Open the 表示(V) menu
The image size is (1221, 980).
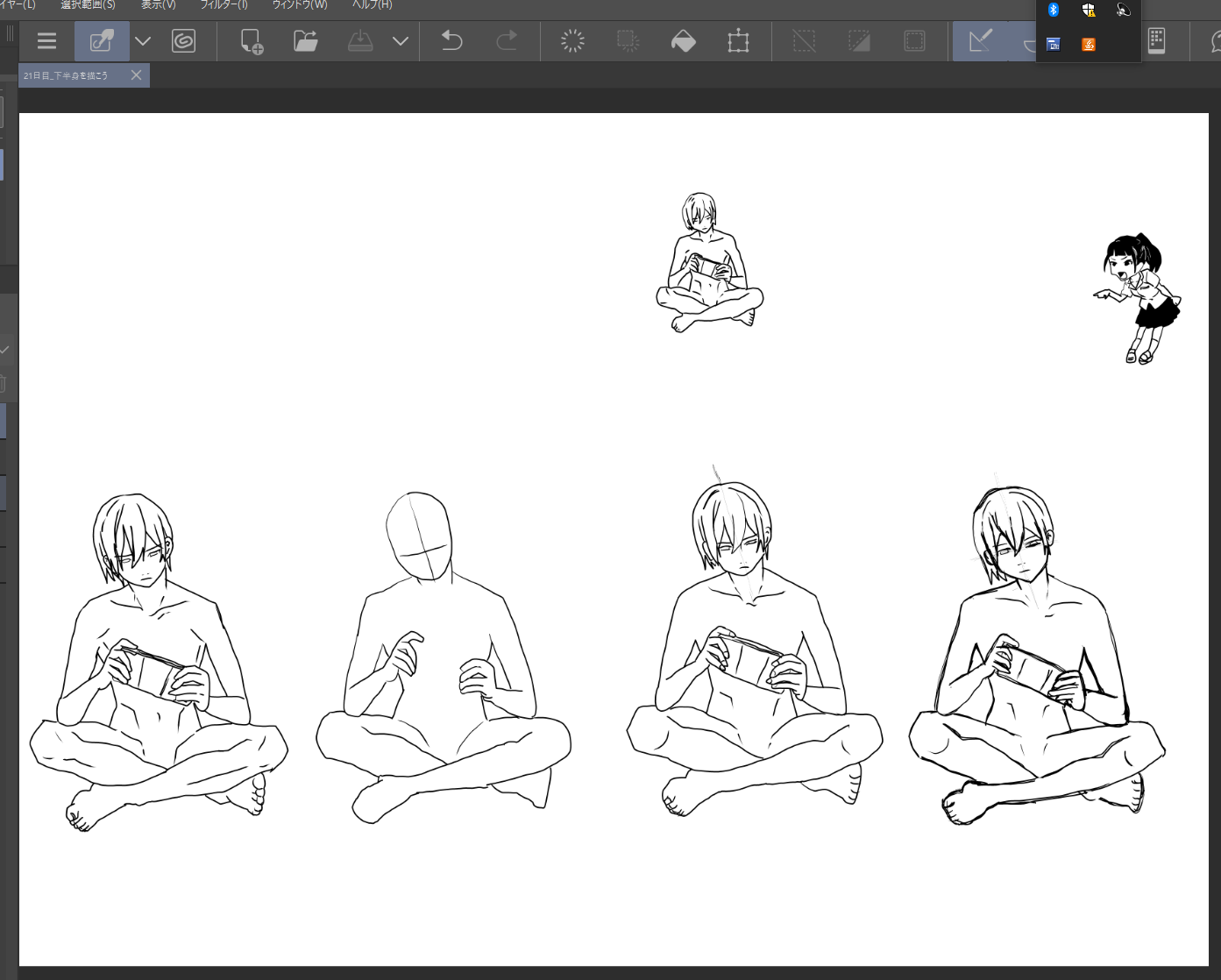158,5
